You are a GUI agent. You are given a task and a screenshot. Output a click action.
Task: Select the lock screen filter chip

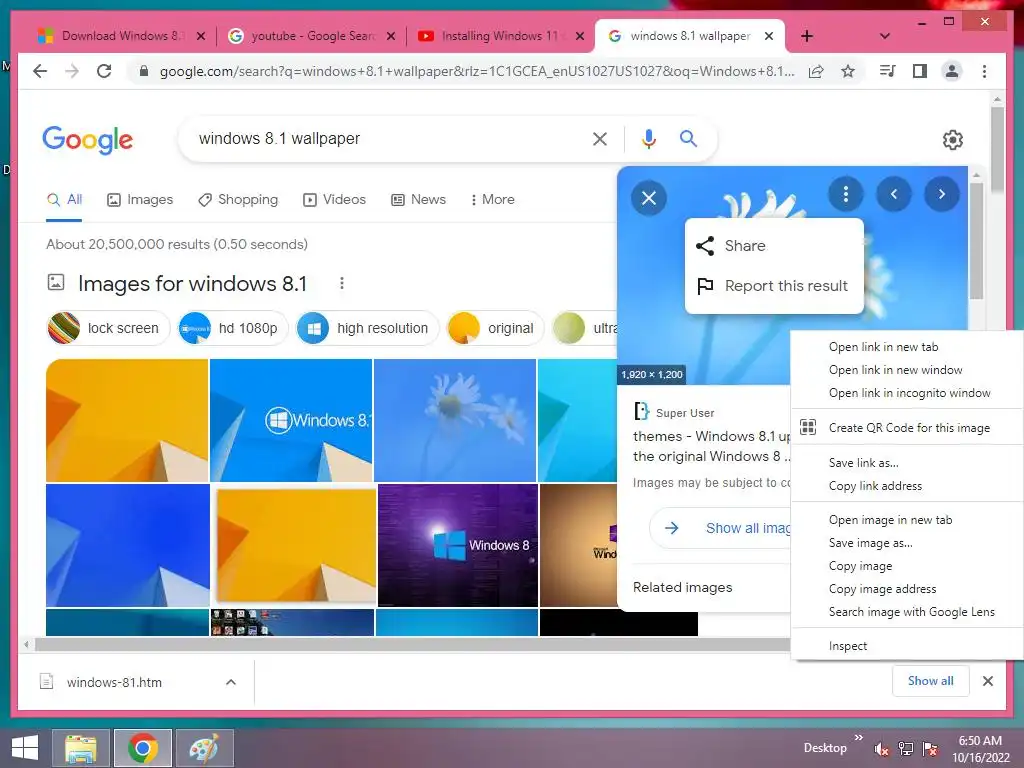108,328
